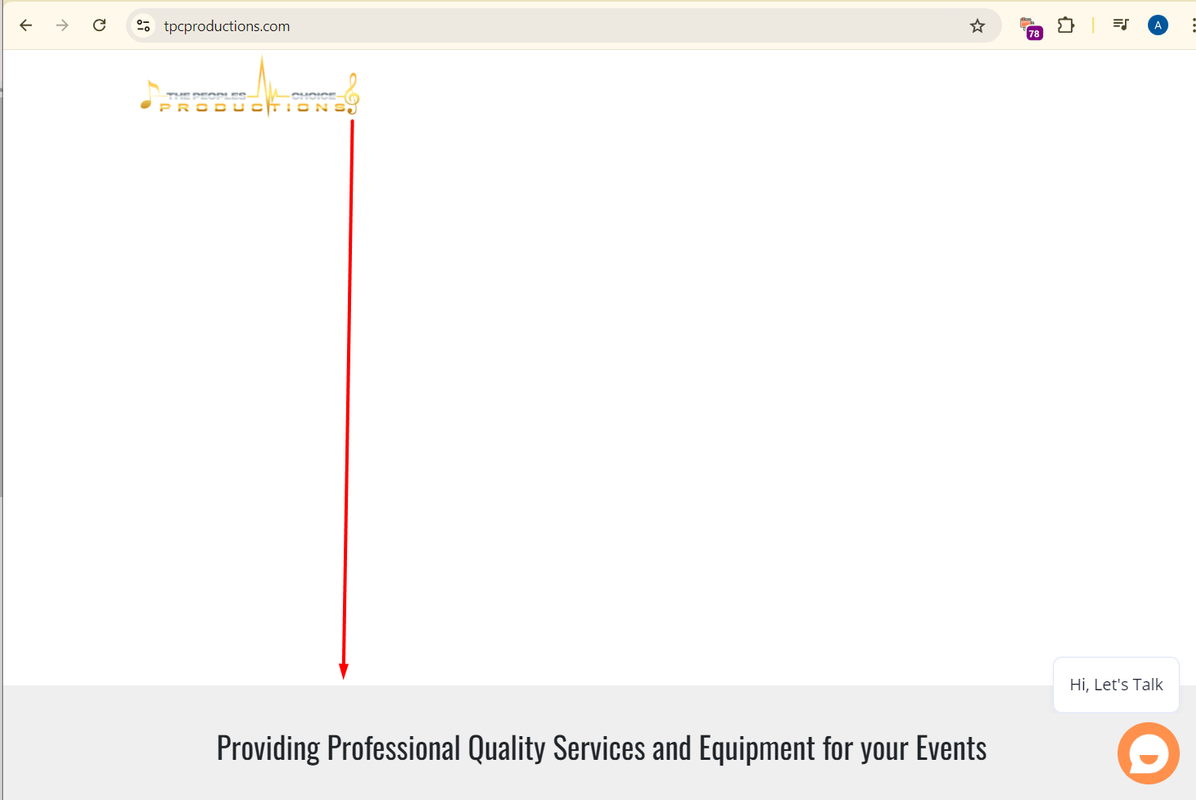Reload the tpcproductions.com page

coord(99,25)
